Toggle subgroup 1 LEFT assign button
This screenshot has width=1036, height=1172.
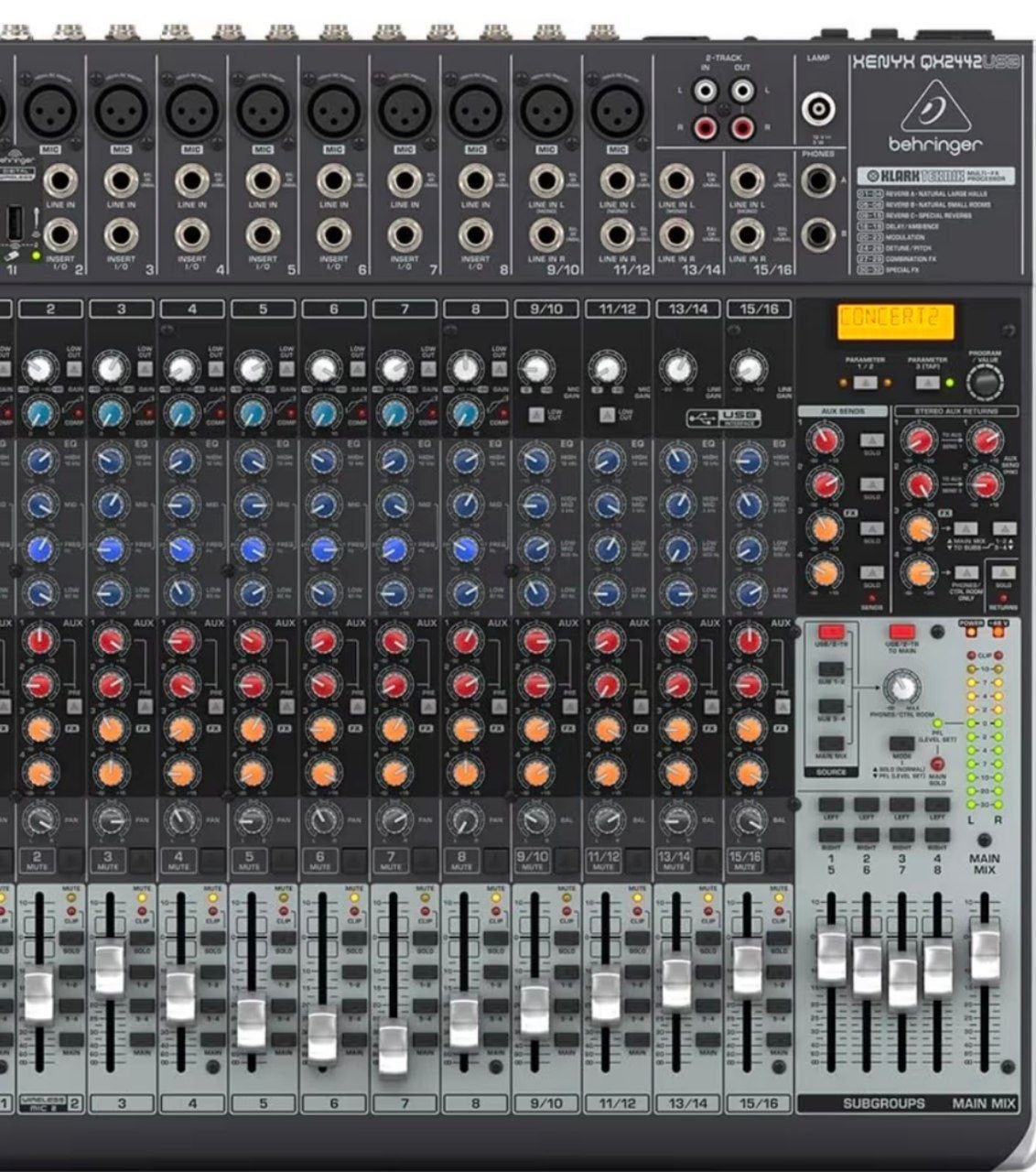point(831,805)
